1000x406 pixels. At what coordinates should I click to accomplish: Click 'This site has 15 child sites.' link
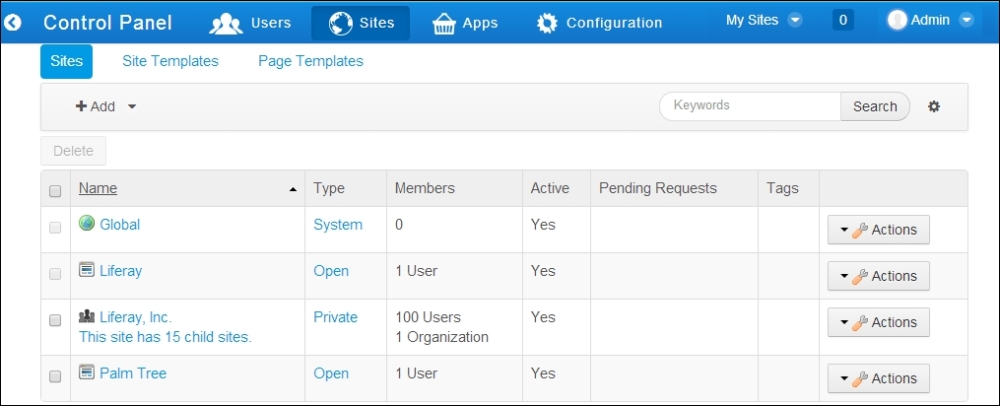(165, 337)
